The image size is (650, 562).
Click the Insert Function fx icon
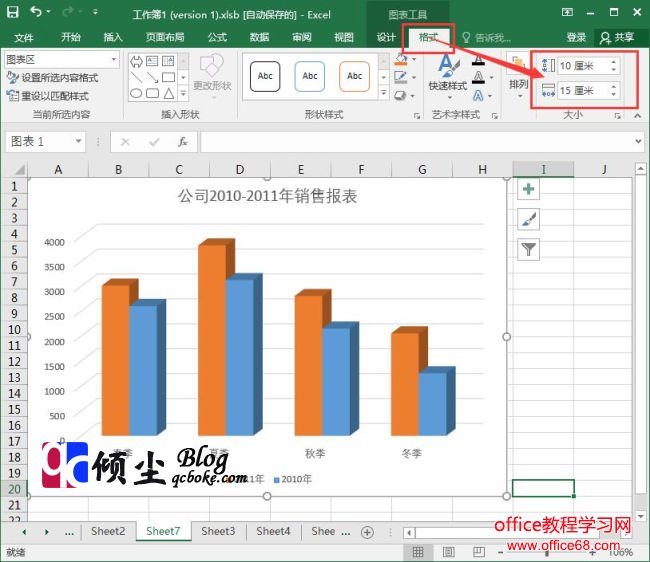[183, 142]
